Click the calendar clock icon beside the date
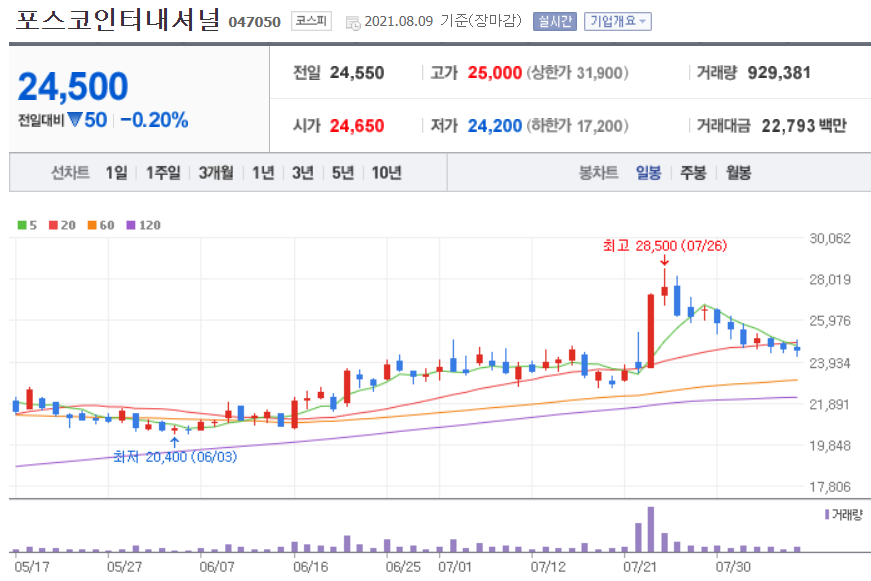The width and height of the screenshot is (871, 581). coord(353,23)
